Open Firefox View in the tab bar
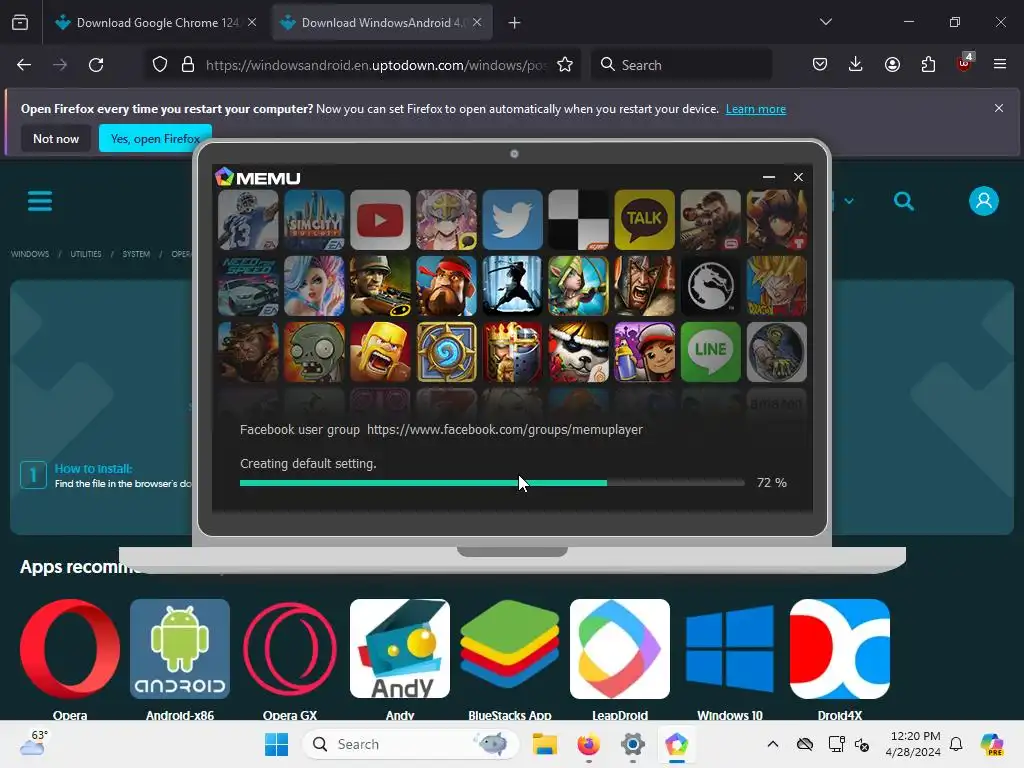Image resolution: width=1024 pixels, height=768 pixels. [20, 23]
